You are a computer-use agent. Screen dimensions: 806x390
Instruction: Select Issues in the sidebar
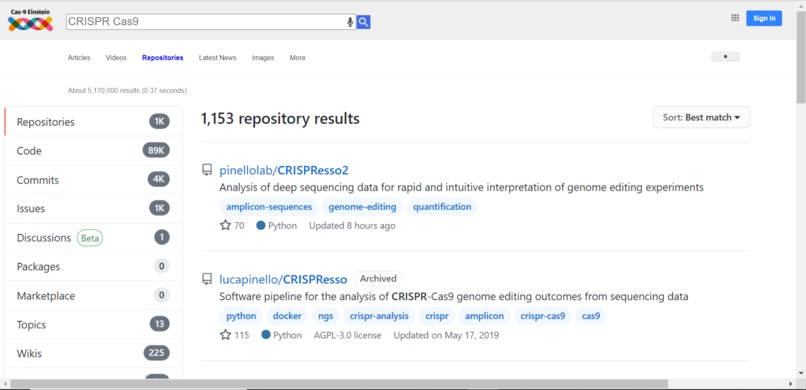93,209
